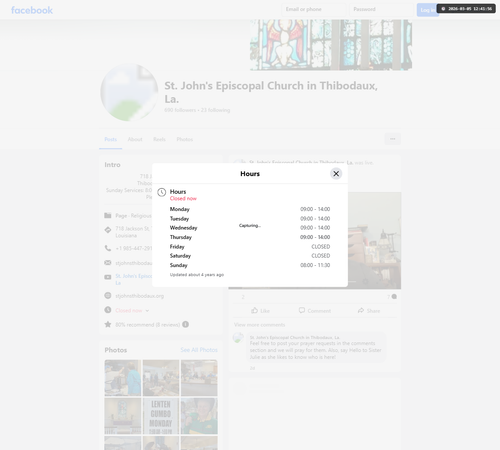Click 'Updated about 4 years ago' text

point(197,275)
